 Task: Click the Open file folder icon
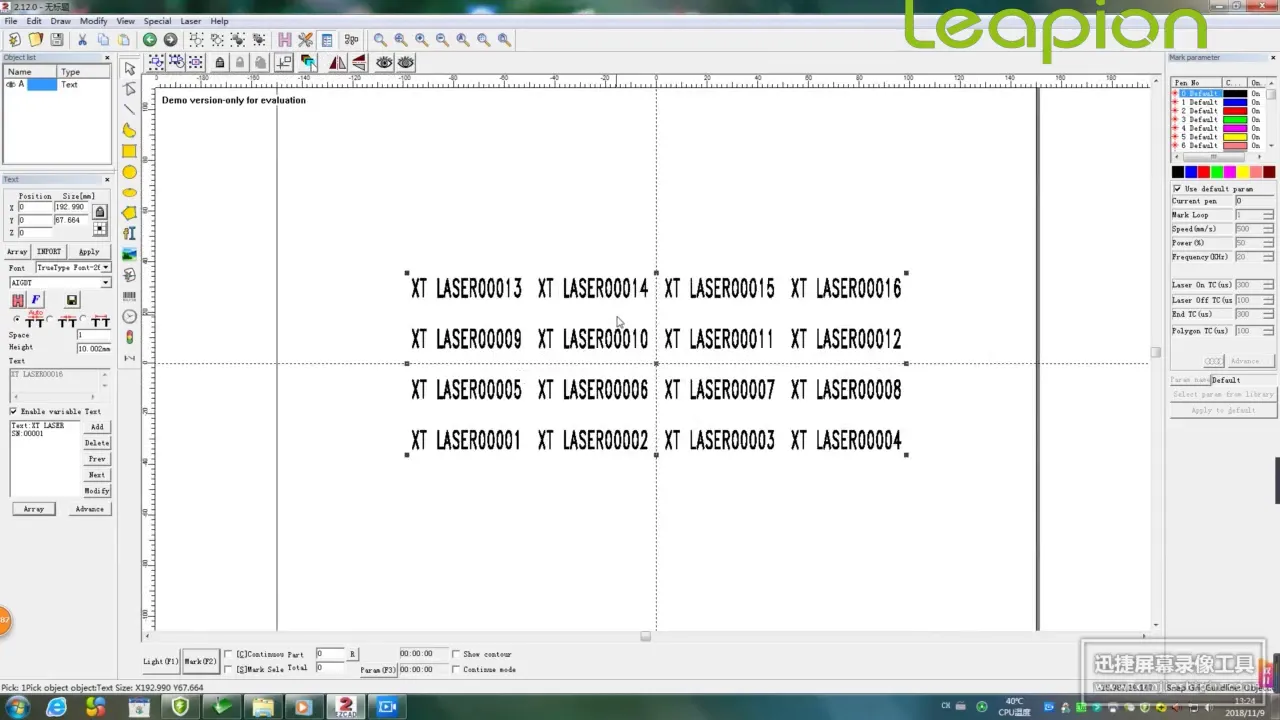pos(36,39)
